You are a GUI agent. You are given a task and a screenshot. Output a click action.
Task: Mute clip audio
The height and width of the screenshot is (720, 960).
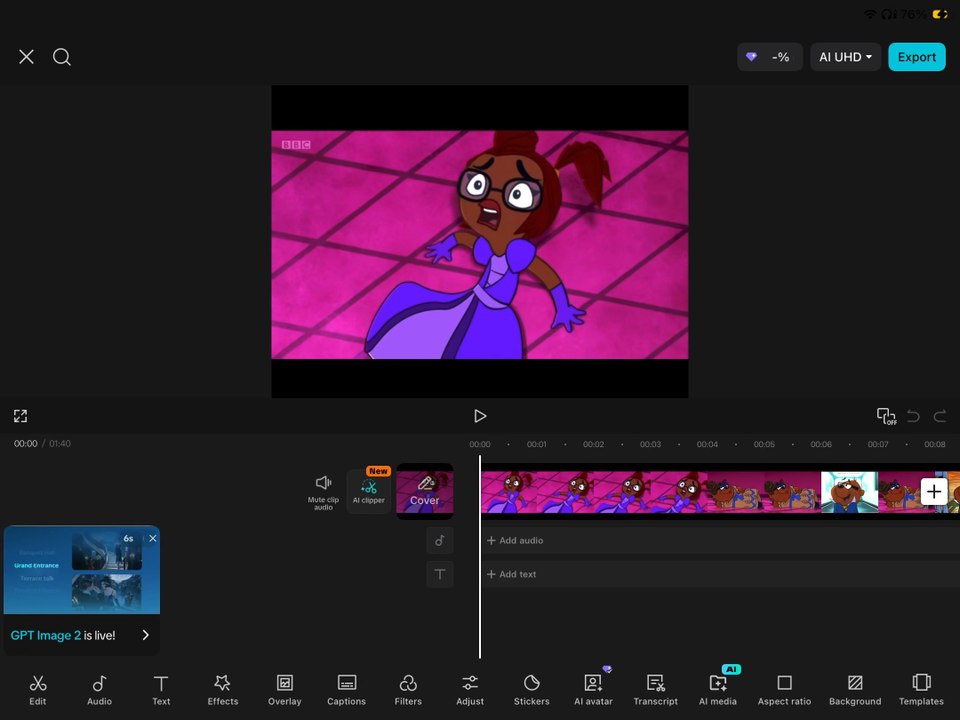(x=323, y=492)
